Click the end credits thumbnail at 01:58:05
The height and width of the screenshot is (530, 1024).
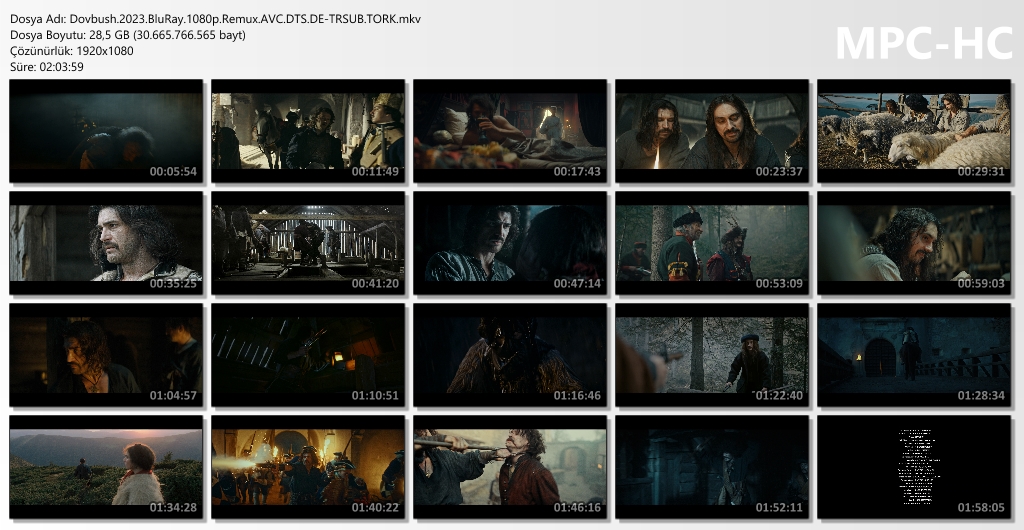(914, 467)
